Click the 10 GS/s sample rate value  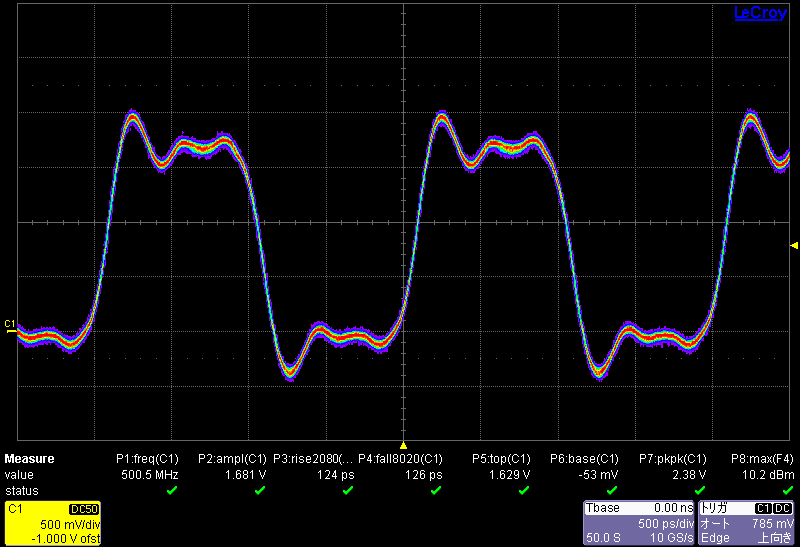671,538
